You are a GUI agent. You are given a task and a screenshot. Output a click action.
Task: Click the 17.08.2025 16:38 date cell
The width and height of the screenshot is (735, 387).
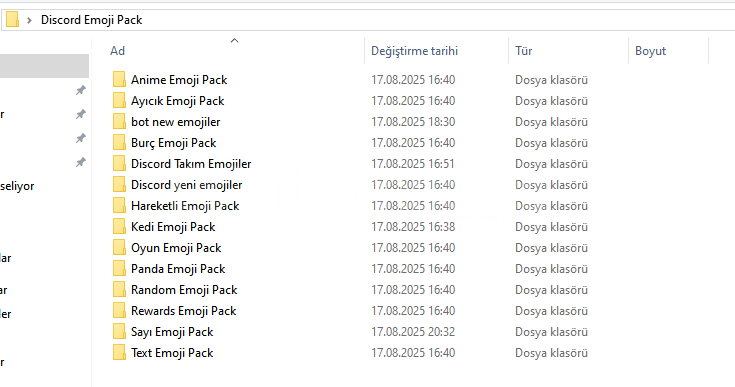click(x=413, y=227)
